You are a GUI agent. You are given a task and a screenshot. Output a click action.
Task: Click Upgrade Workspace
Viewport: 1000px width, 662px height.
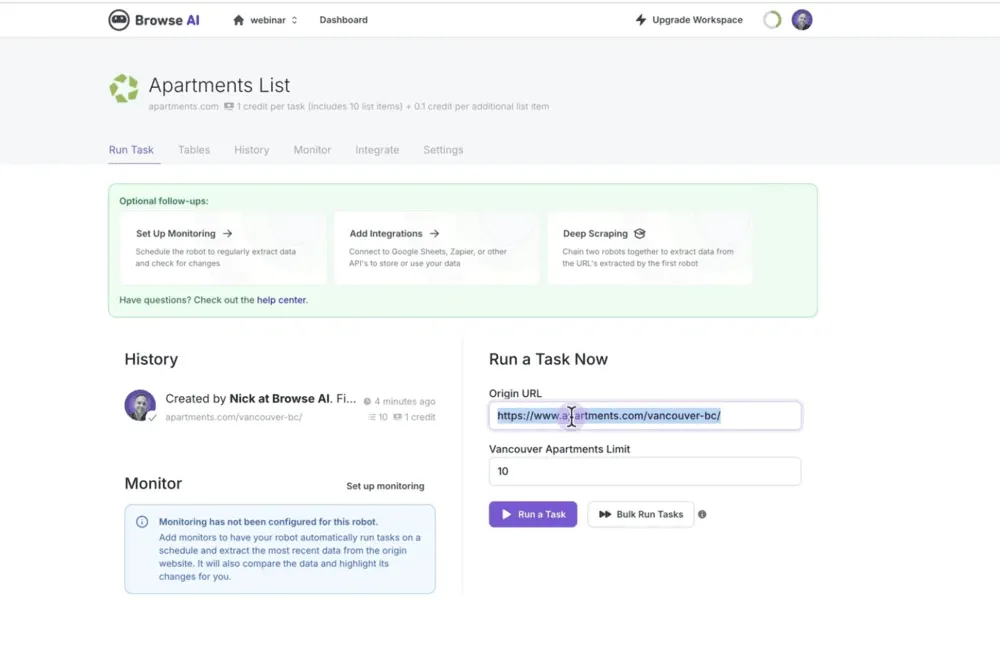point(697,20)
